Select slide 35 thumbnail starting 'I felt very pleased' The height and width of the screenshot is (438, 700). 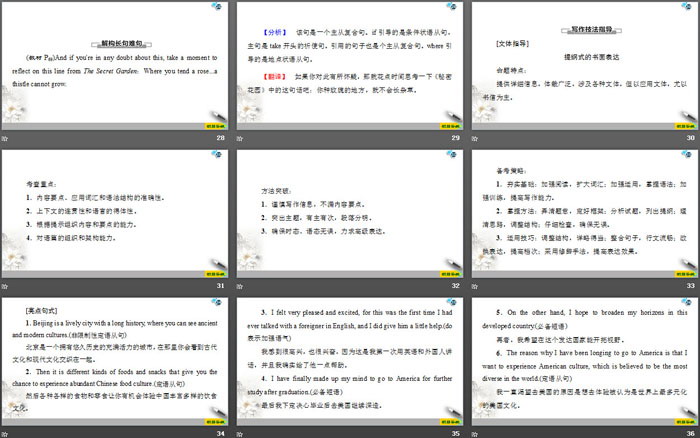(x=350, y=361)
